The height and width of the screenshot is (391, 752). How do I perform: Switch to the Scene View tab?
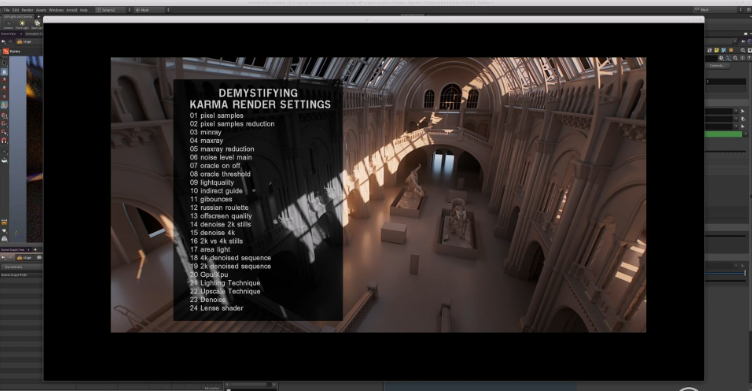click(8, 34)
